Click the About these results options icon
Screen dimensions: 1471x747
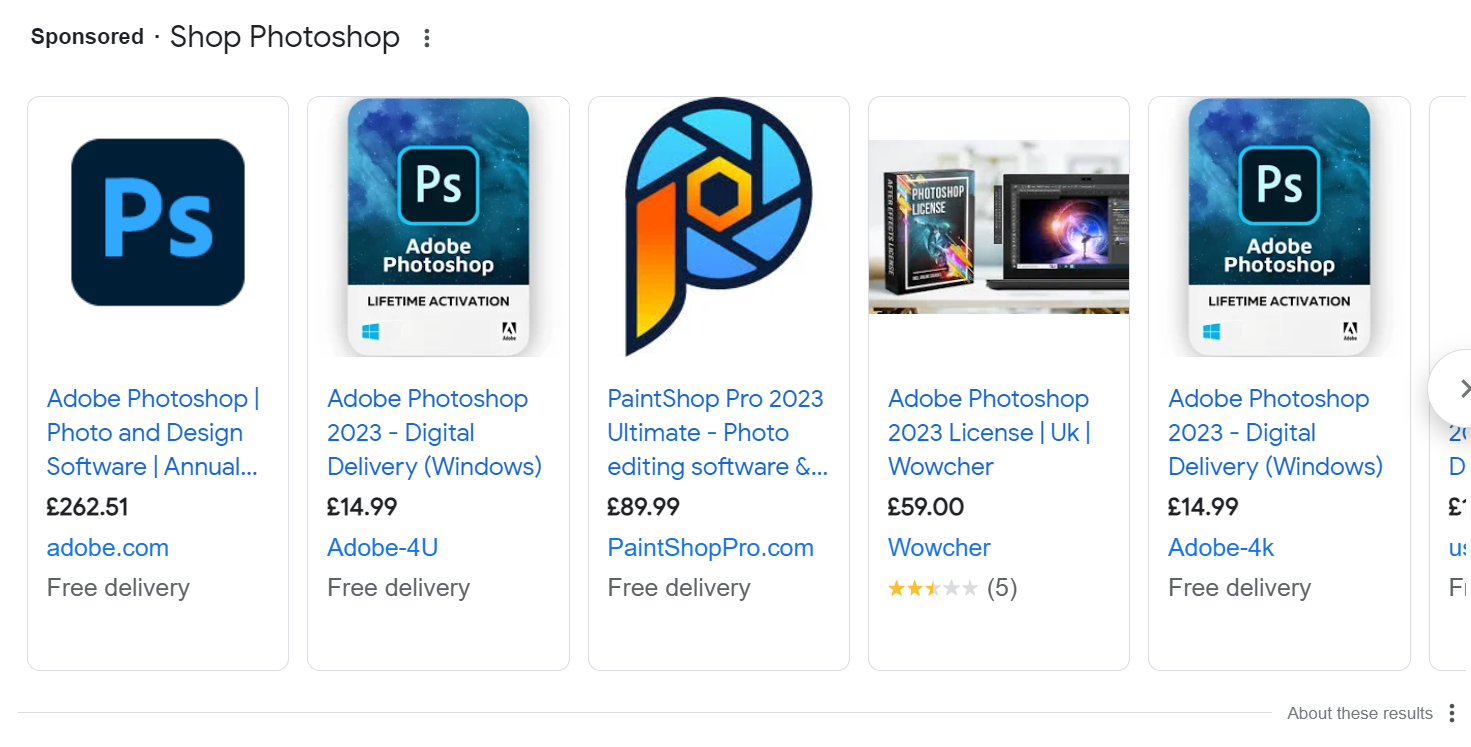pos(1452,713)
